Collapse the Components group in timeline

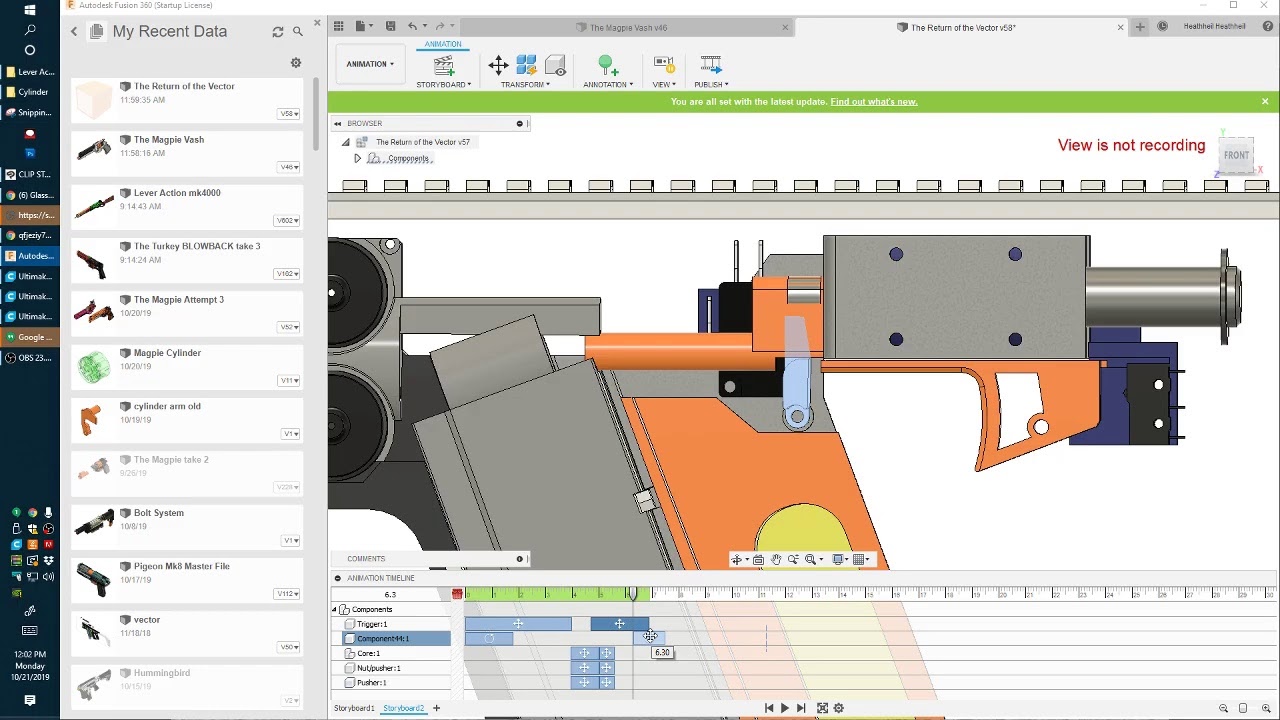point(334,610)
